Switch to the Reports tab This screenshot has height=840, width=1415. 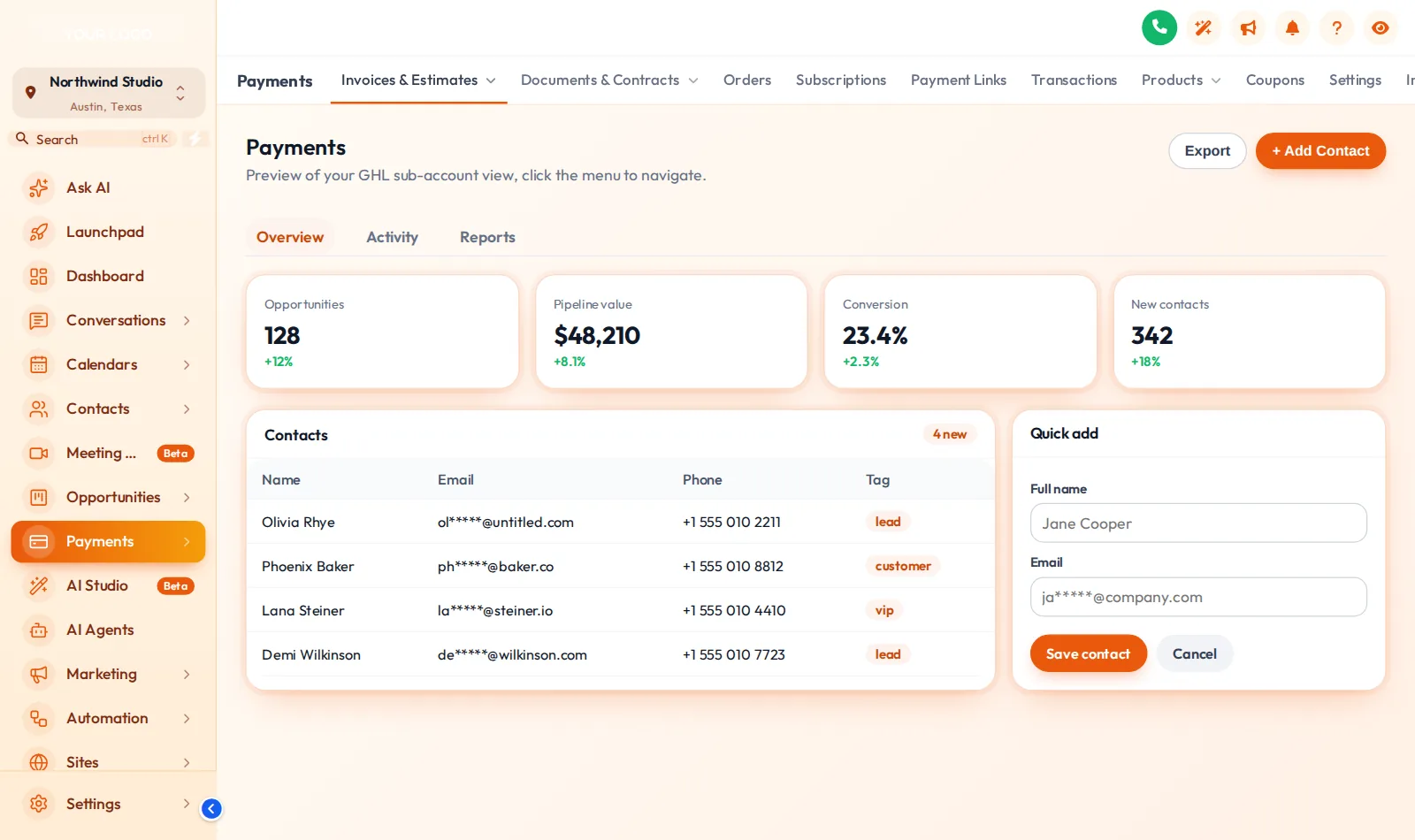pyautogui.click(x=487, y=237)
